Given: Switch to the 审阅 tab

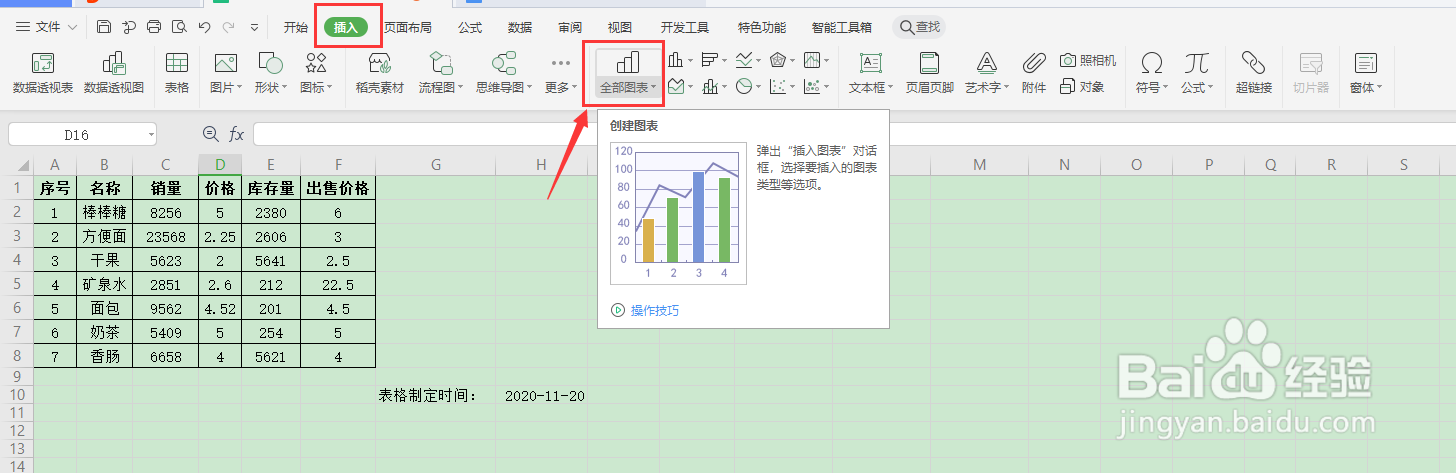Looking at the screenshot, I should coord(570,28).
